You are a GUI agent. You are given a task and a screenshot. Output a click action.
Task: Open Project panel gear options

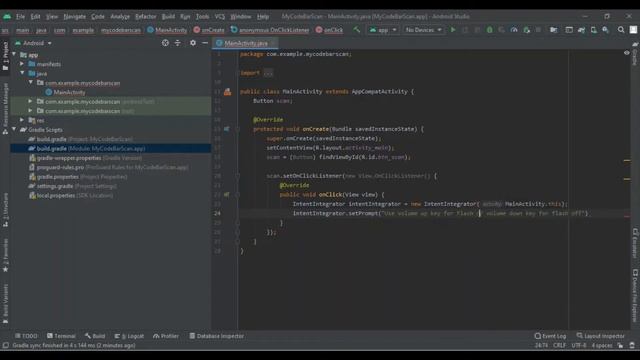click(193, 43)
